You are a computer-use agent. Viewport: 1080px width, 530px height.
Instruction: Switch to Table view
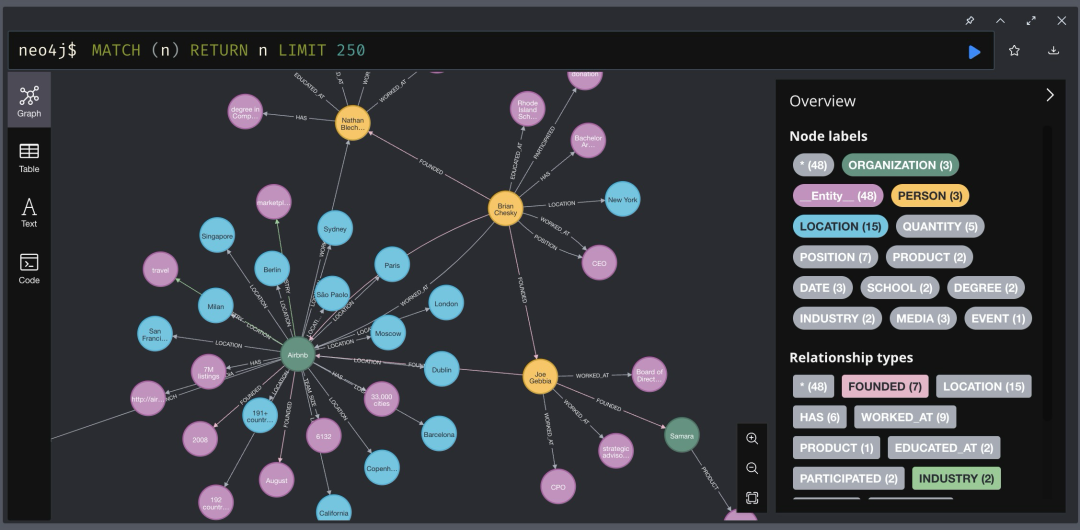click(x=29, y=158)
